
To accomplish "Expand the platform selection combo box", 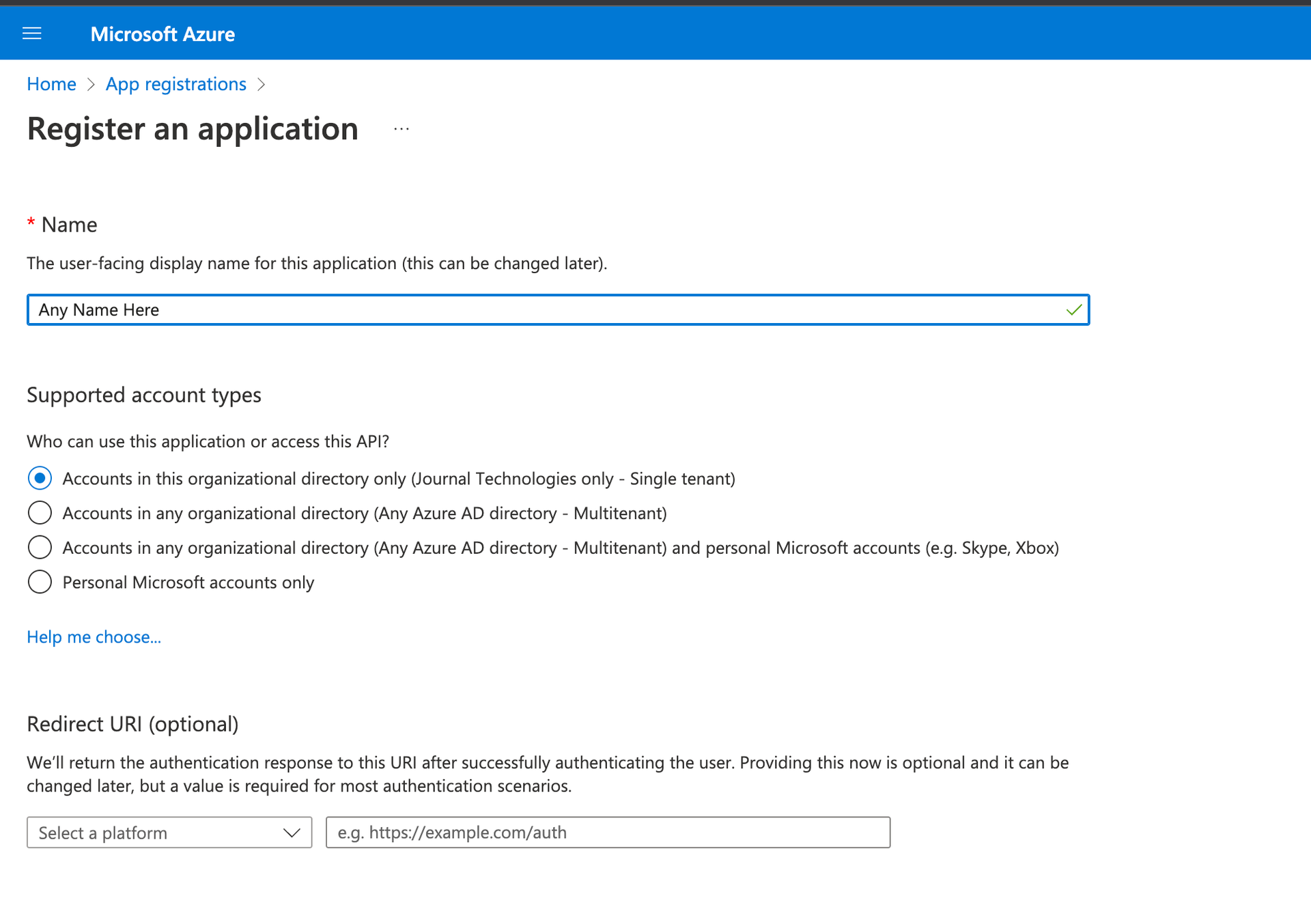I will [169, 832].
